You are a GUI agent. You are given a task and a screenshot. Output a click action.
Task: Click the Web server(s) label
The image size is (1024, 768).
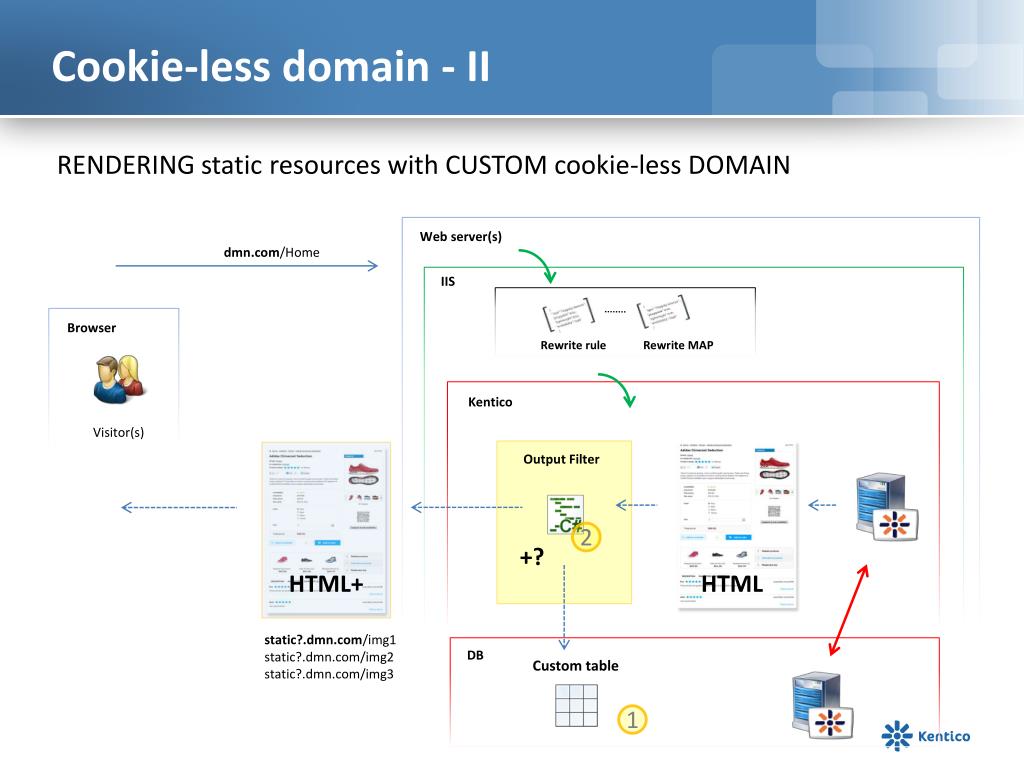tap(460, 236)
